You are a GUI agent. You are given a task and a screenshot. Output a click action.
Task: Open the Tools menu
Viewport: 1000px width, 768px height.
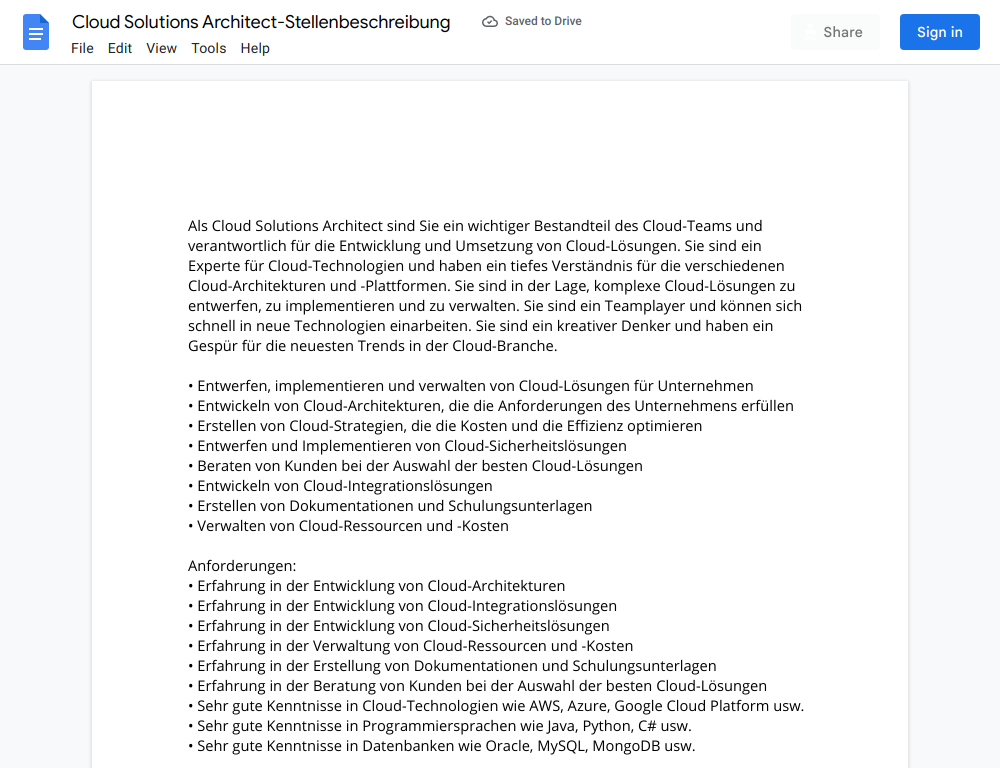point(209,48)
